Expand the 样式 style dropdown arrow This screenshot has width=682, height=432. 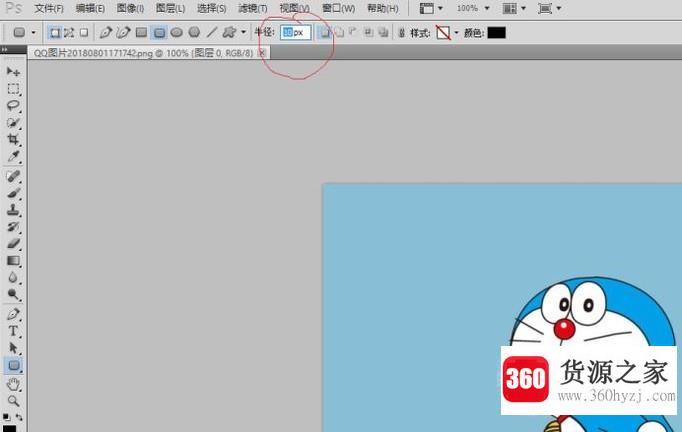click(456, 33)
